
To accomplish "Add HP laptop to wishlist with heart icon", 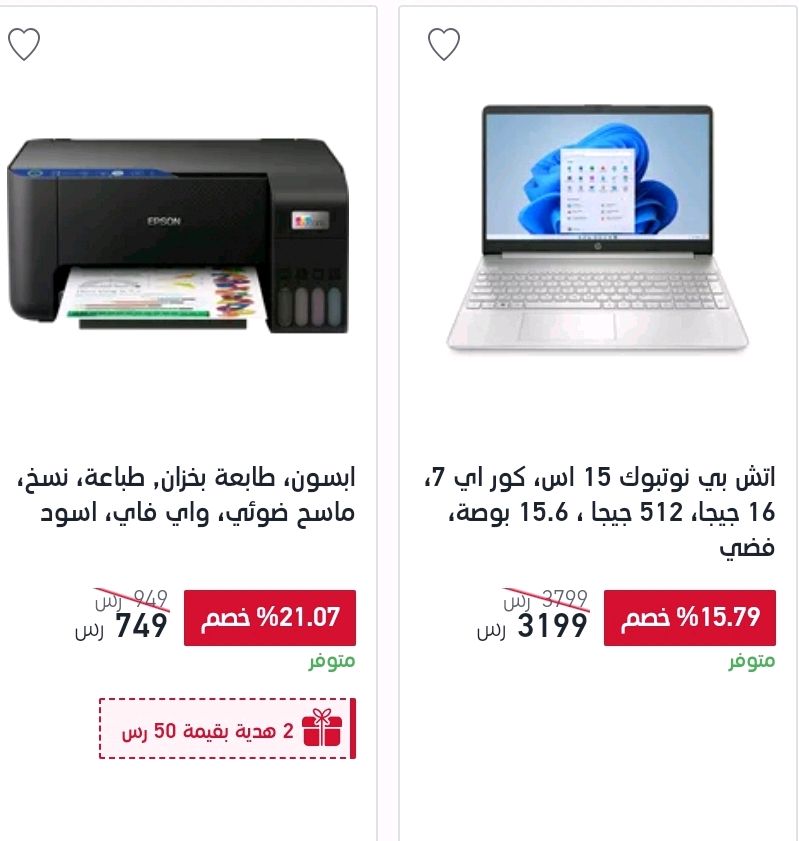I will (444, 44).
